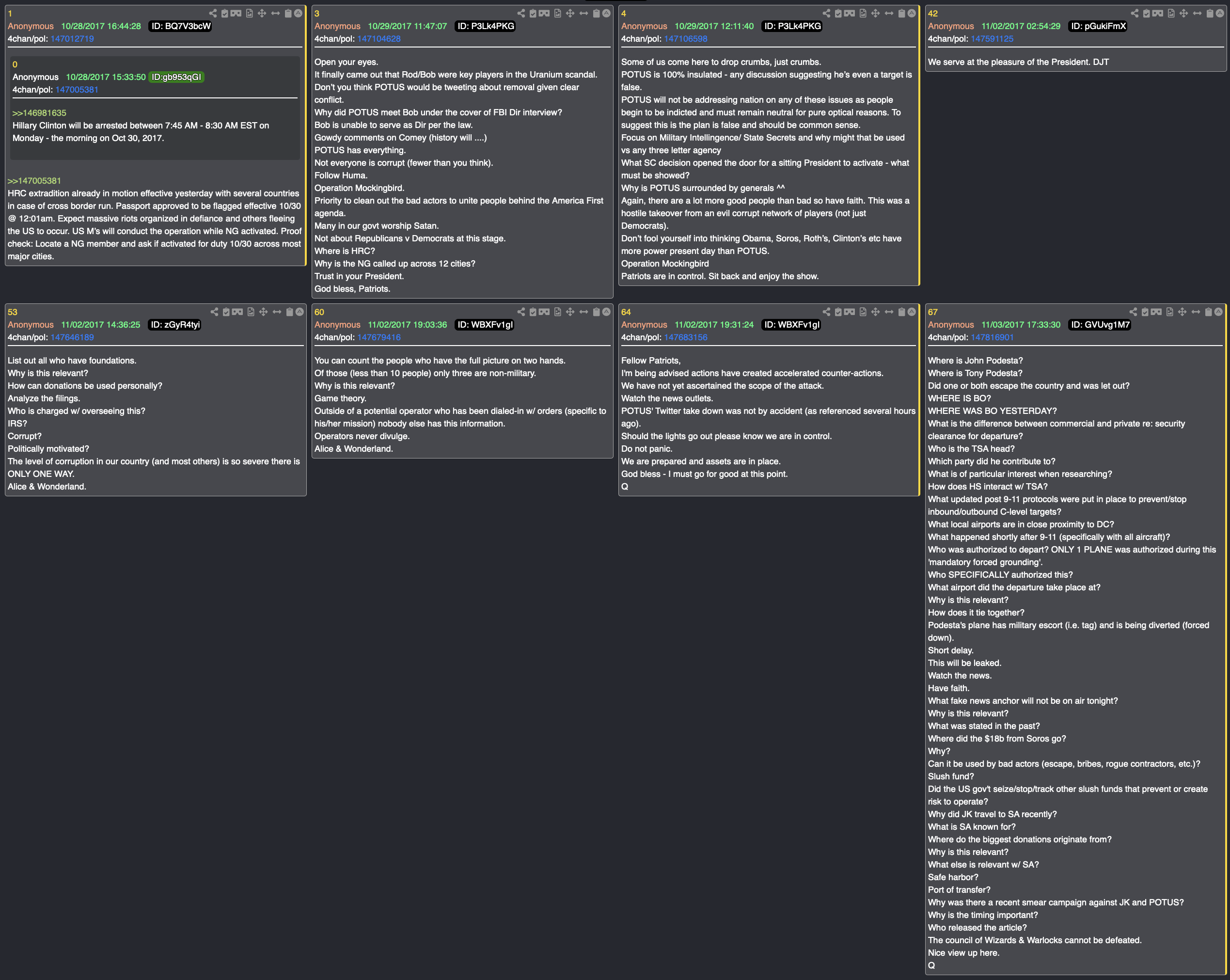Click ID: GVUvg1M7 badge

[1099, 325]
